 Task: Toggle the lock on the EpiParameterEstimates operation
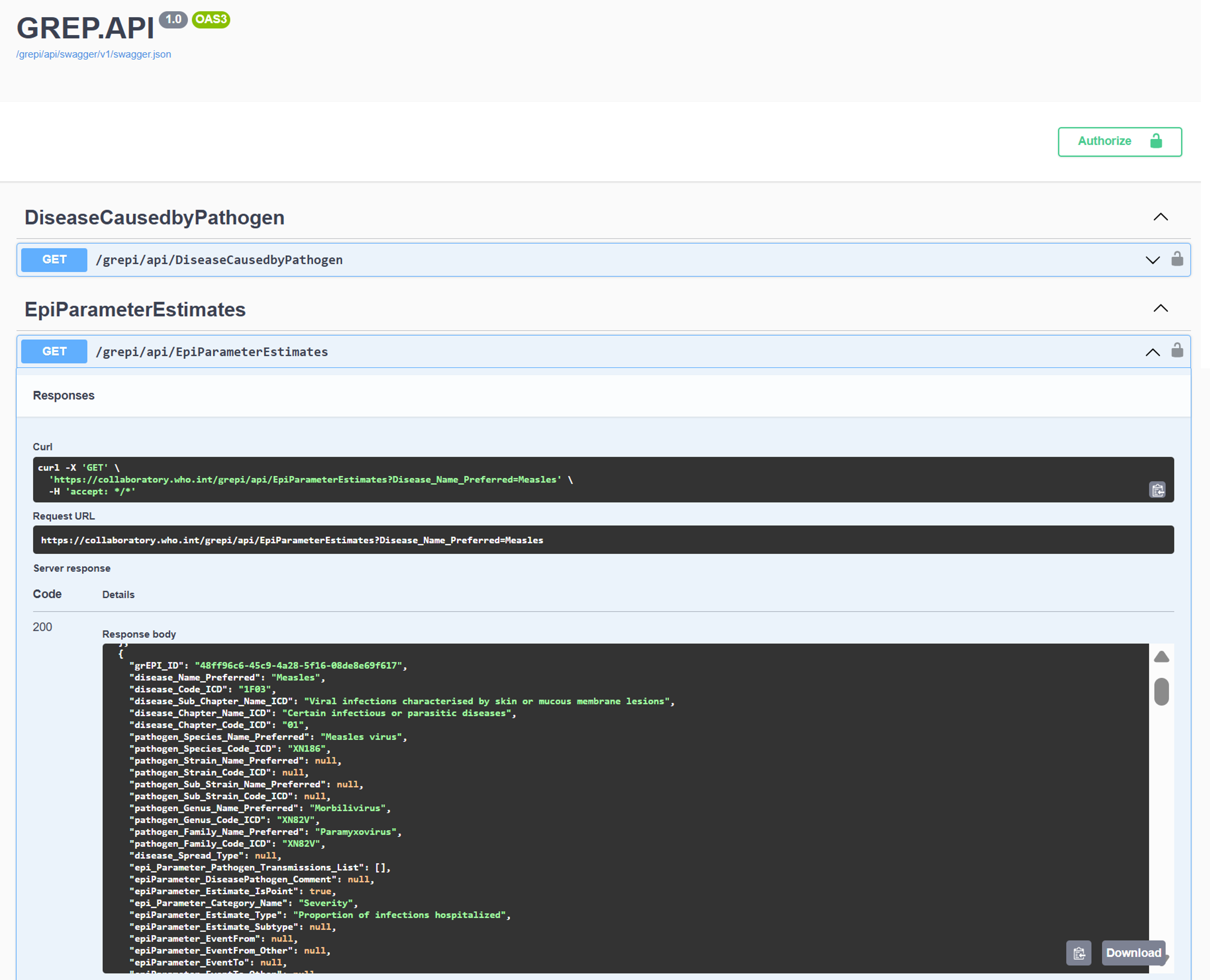(x=1178, y=351)
